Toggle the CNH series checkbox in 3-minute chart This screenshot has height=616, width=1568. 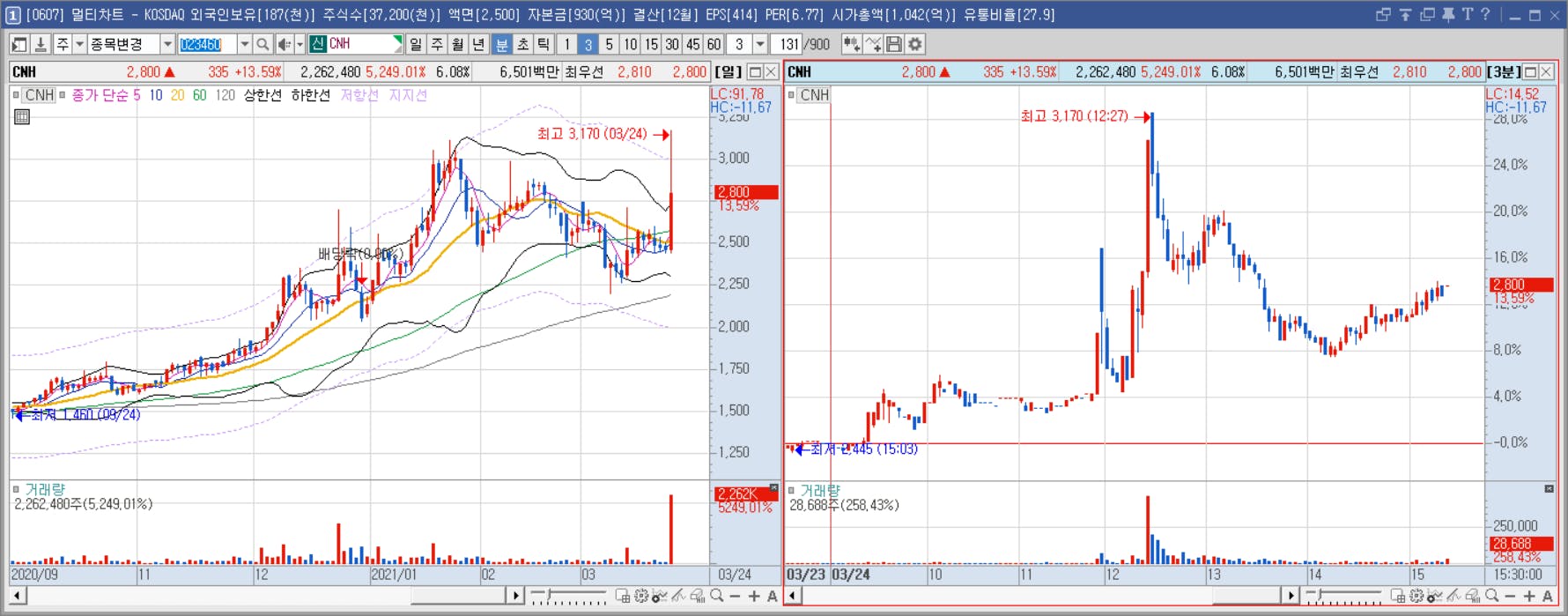[x=791, y=94]
